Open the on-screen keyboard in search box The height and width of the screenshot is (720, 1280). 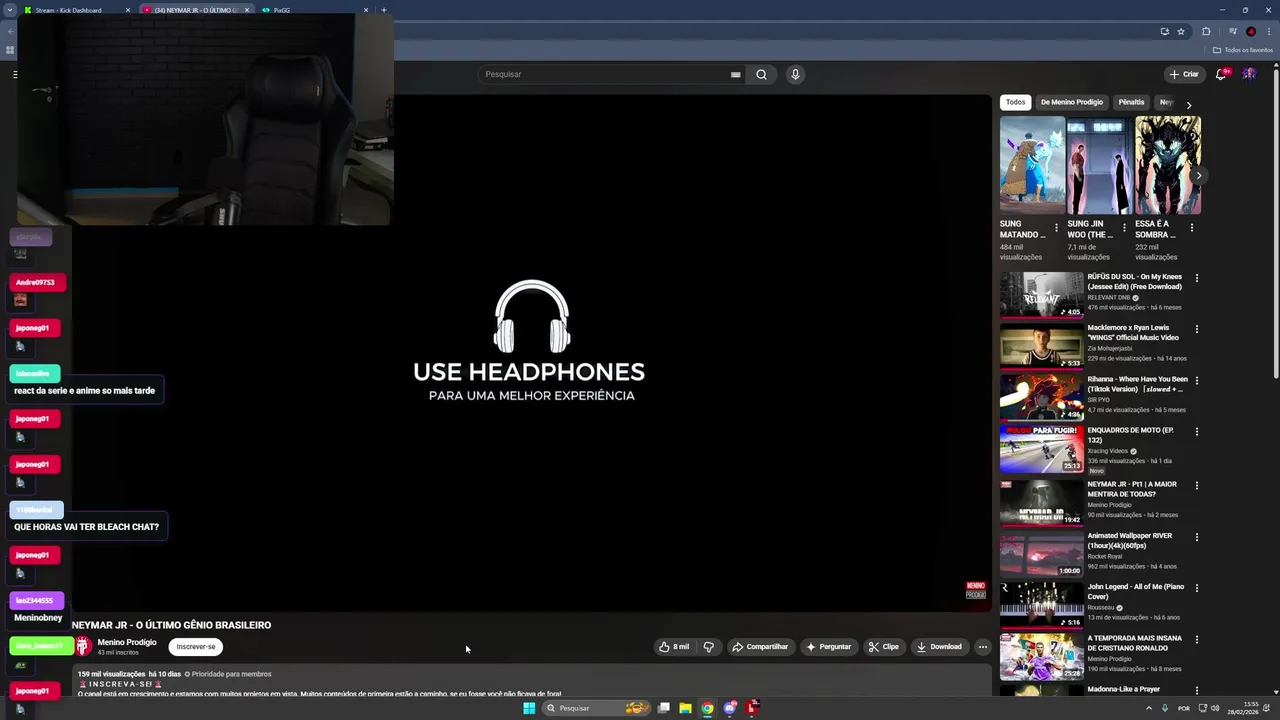[x=735, y=74]
